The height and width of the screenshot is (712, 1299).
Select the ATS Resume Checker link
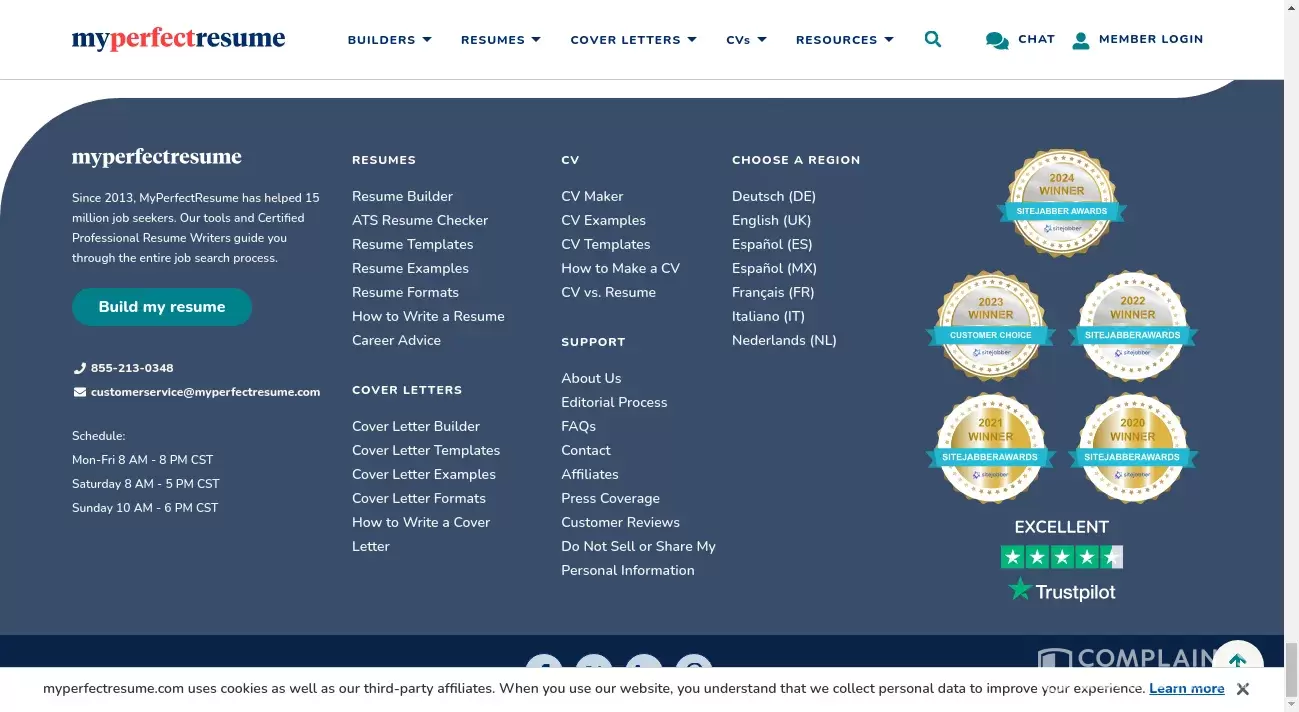(420, 220)
